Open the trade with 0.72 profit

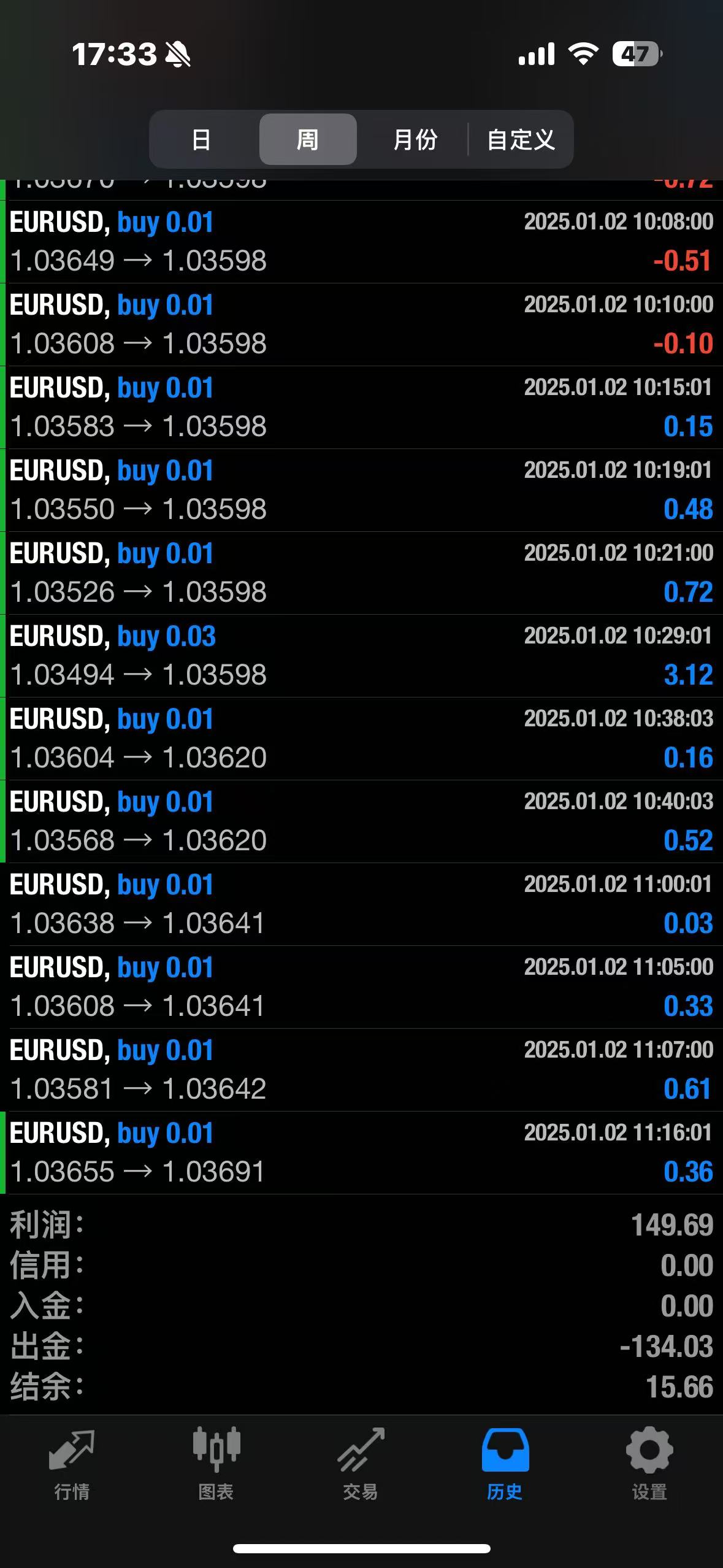click(x=361, y=573)
